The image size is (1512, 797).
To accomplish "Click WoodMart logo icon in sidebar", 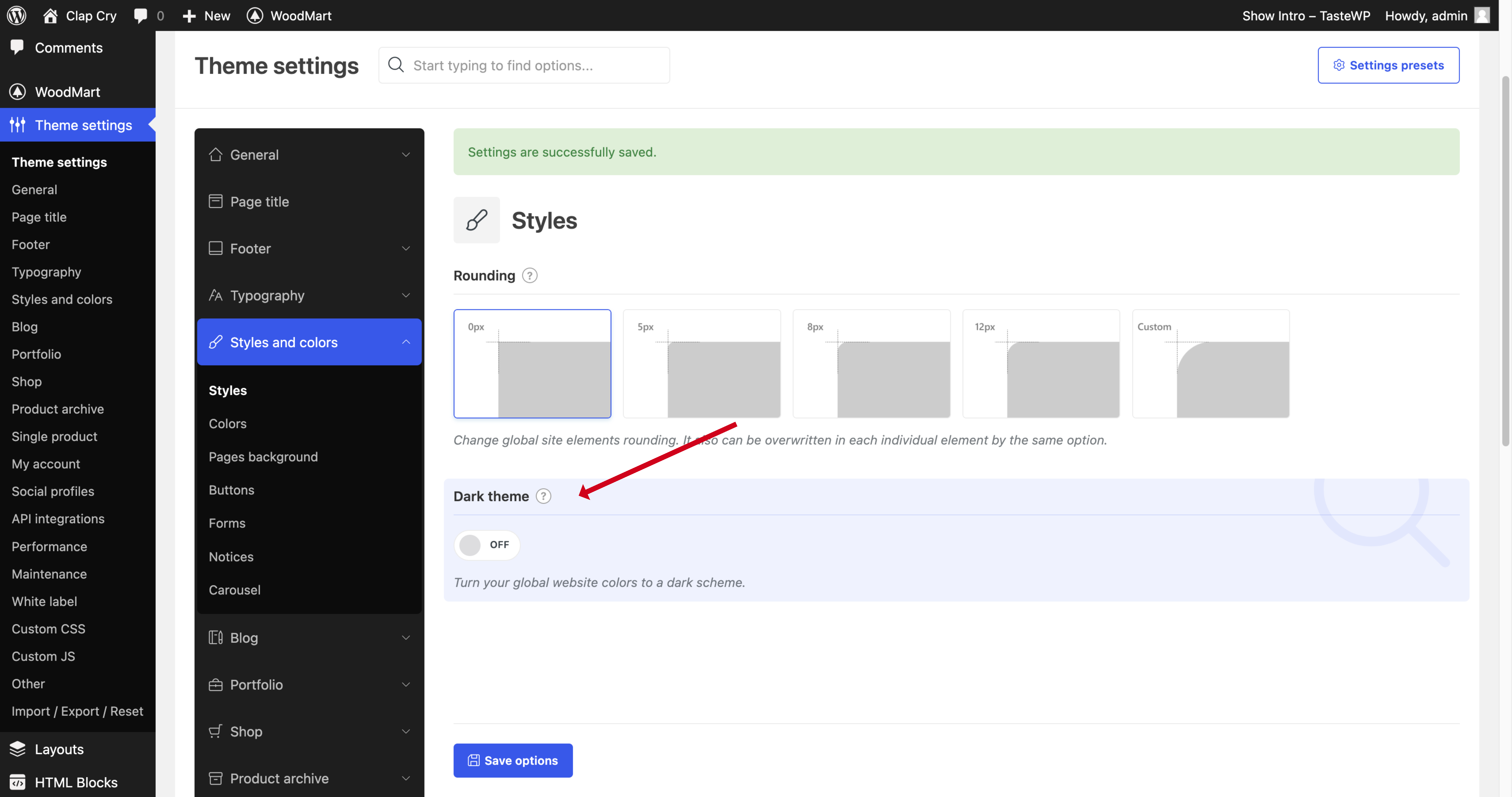I will 18,92.
